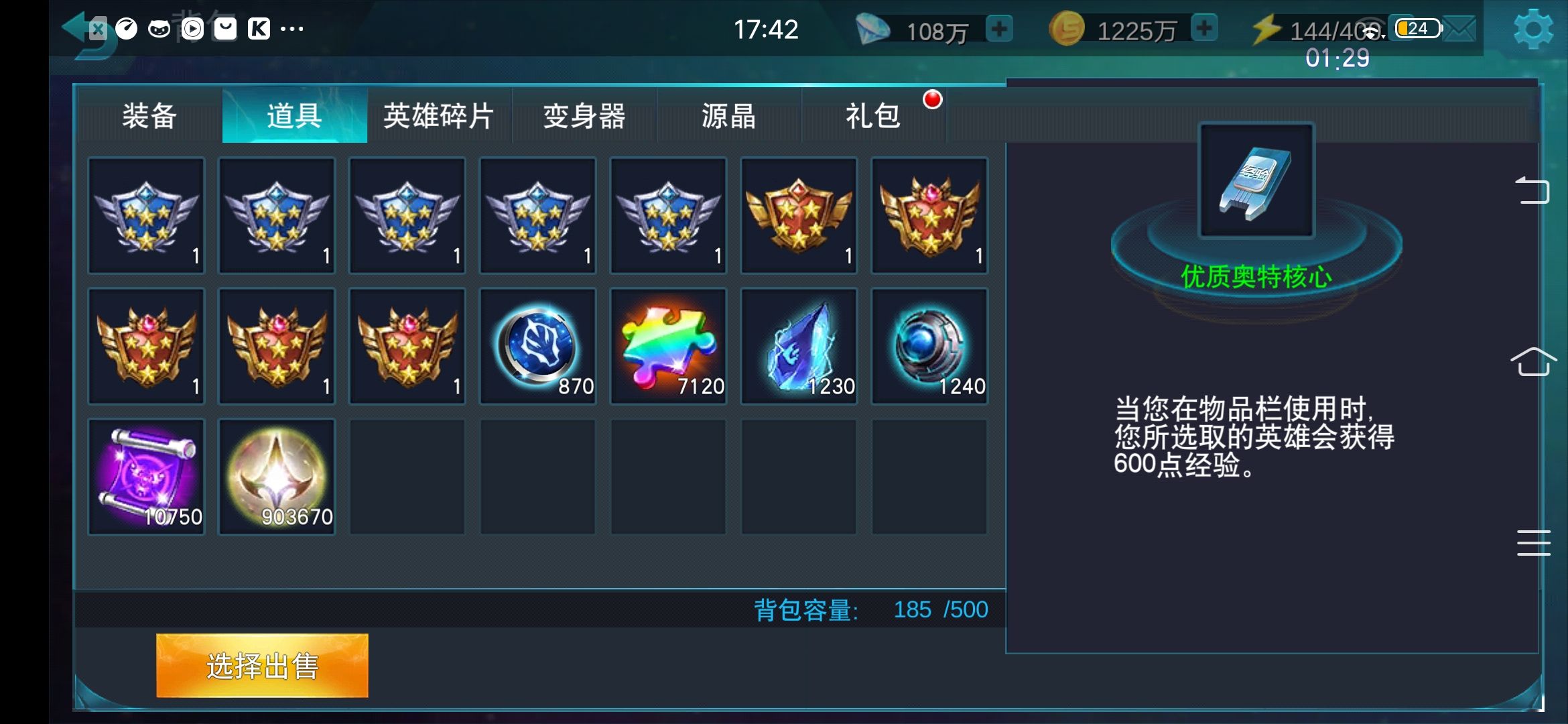Screen dimensions: 1568x724
Task: Select the glowing star orb item 903670
Action: [277, 477]
